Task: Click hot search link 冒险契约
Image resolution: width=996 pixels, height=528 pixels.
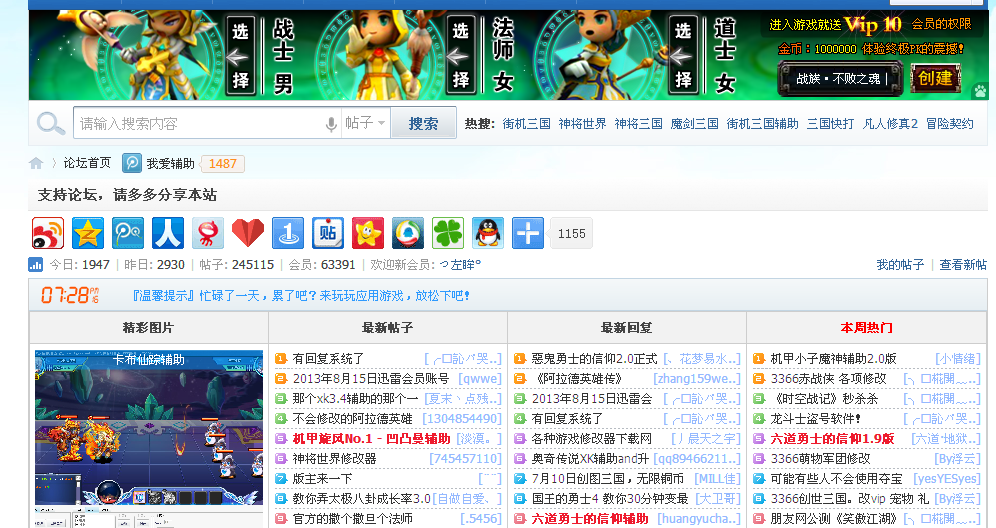Action: pyautogui.click(x=950, y=124)
